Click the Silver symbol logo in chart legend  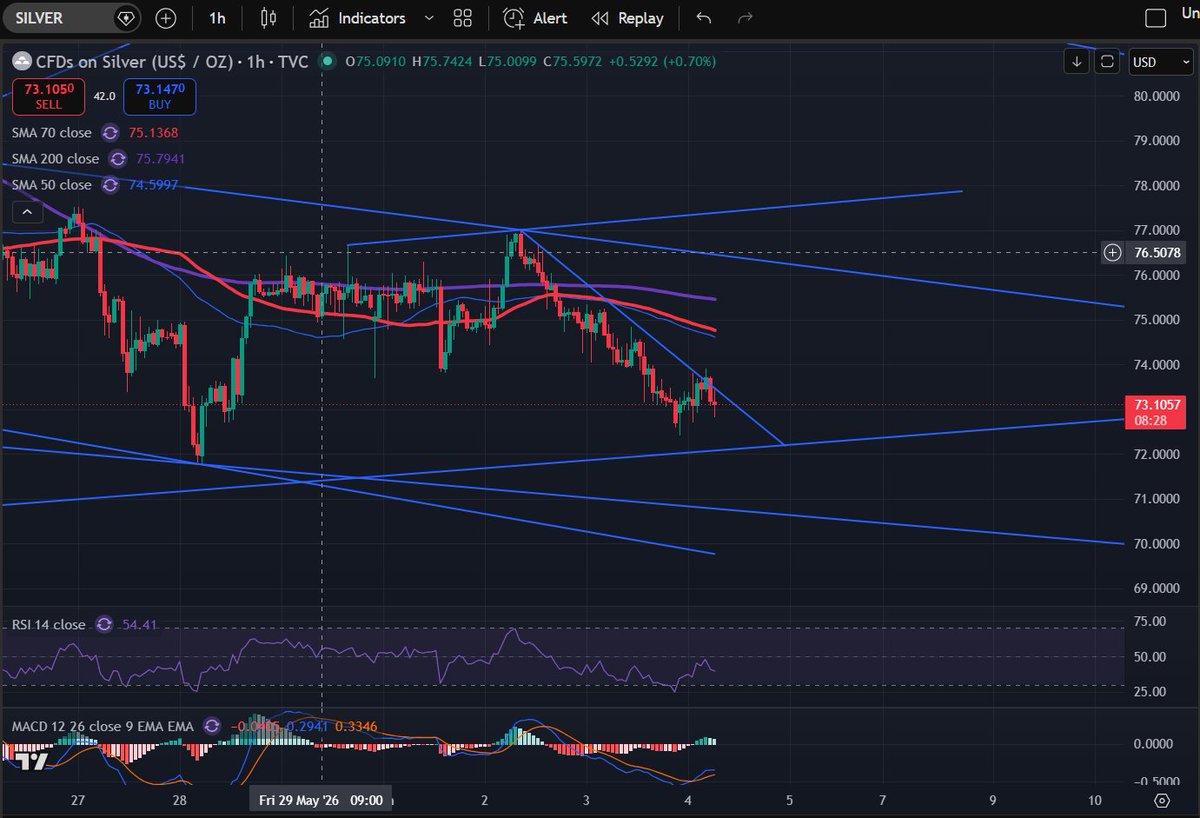(21, 61)
